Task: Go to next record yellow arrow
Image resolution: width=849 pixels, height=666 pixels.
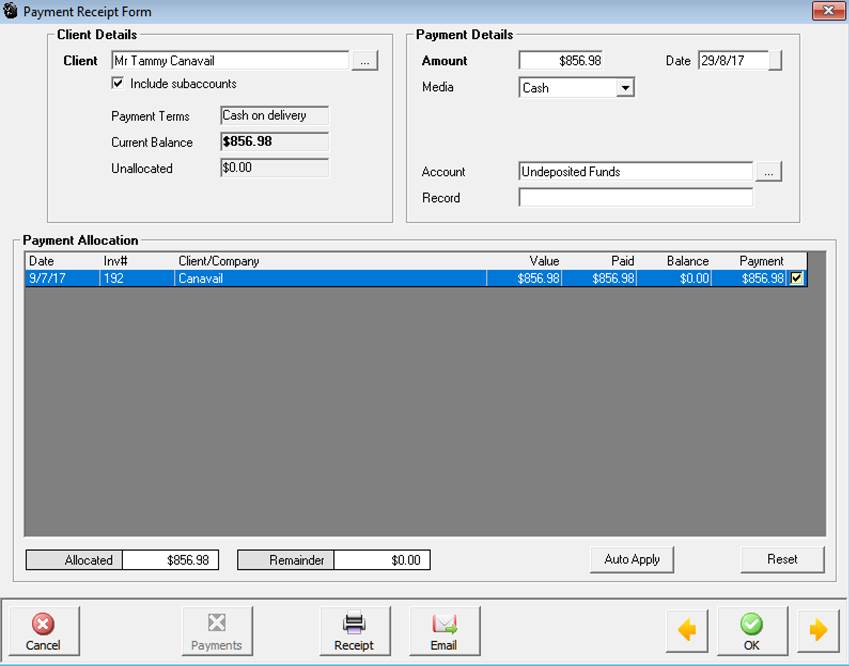Action: (818, 631)
